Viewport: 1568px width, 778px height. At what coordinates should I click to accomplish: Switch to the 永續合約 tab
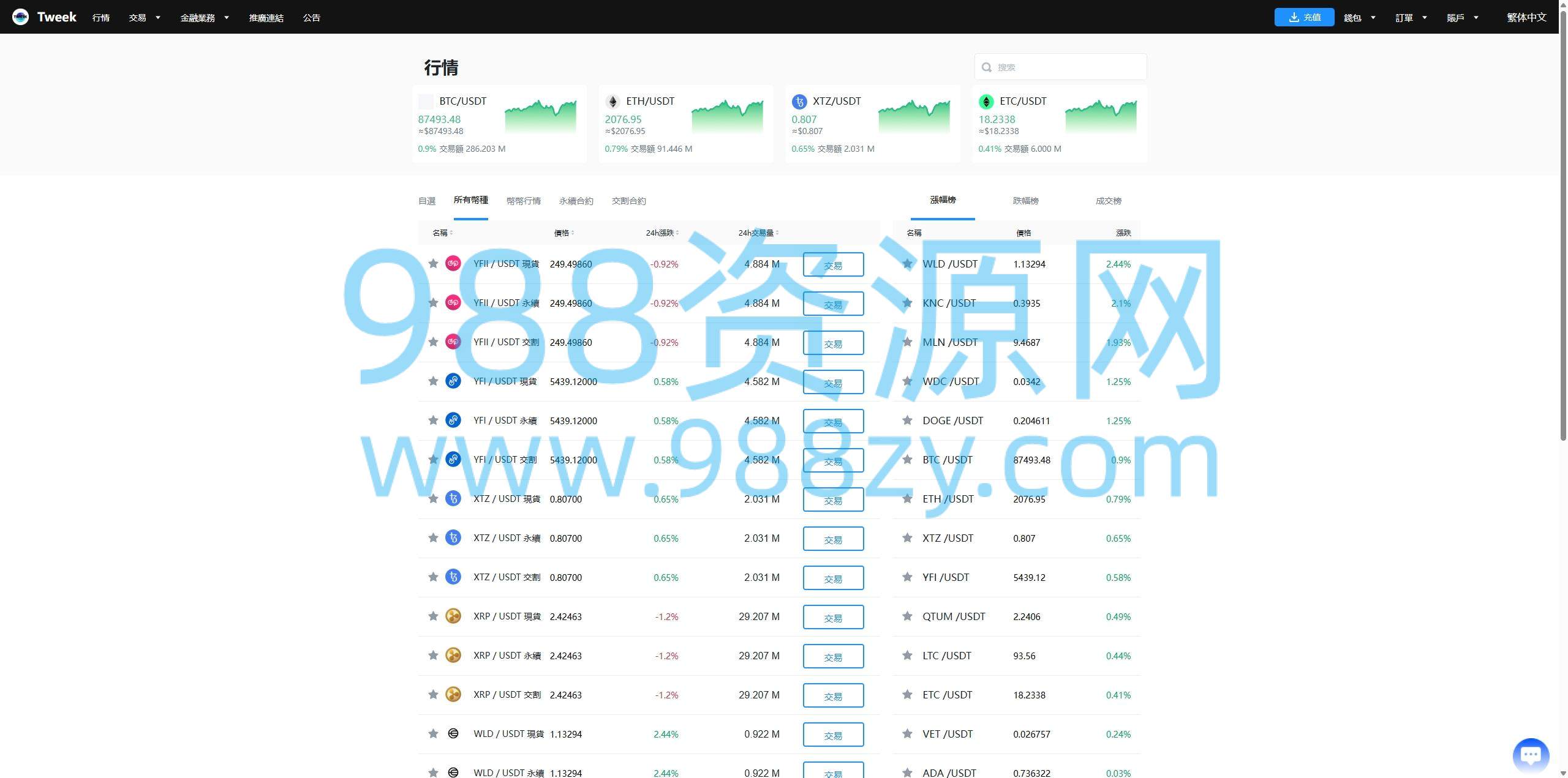(x=576, y=201)
